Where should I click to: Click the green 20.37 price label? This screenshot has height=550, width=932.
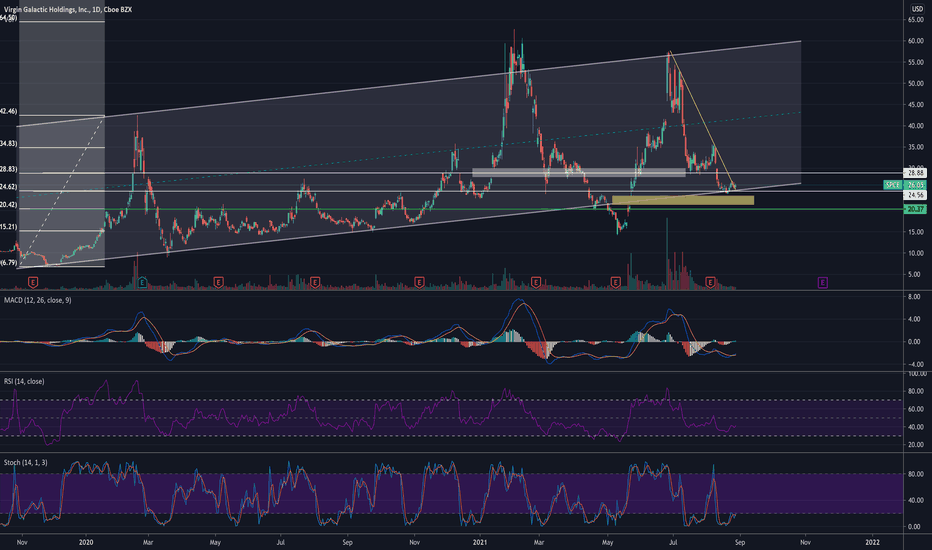pyautogui.click(x=915, y=209)
